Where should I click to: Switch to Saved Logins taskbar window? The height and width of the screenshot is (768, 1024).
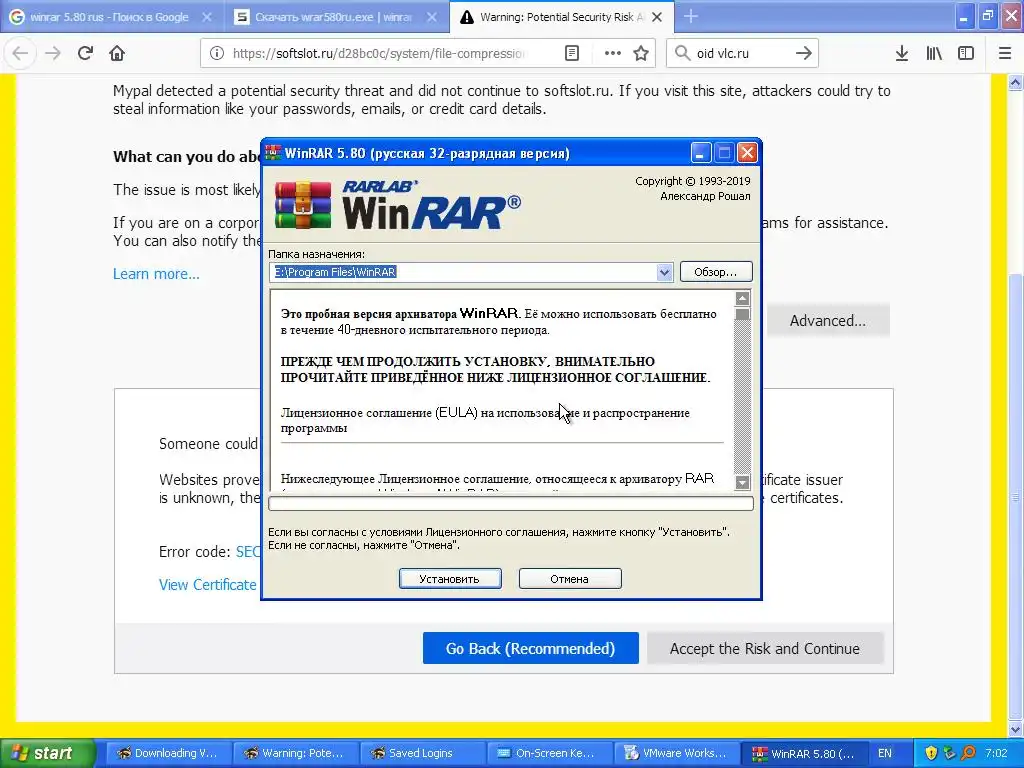coord(421,753)
